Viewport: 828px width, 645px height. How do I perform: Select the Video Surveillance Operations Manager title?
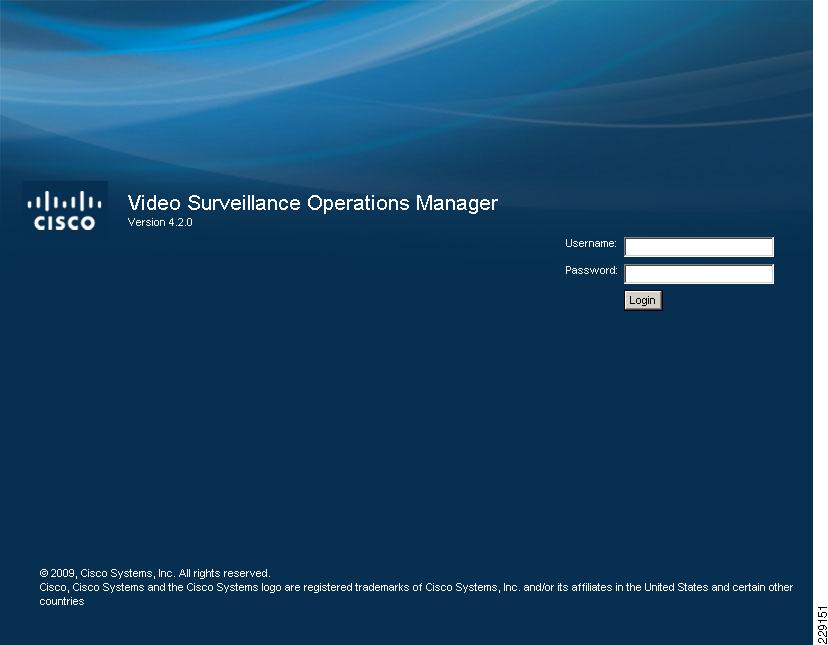point(313,203)
